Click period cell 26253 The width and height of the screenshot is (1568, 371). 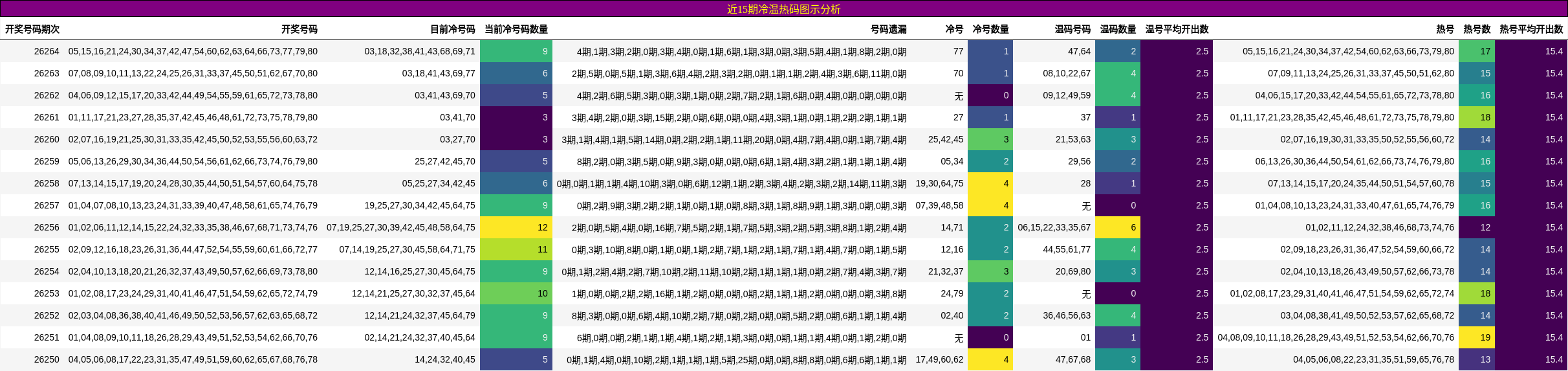47,293
